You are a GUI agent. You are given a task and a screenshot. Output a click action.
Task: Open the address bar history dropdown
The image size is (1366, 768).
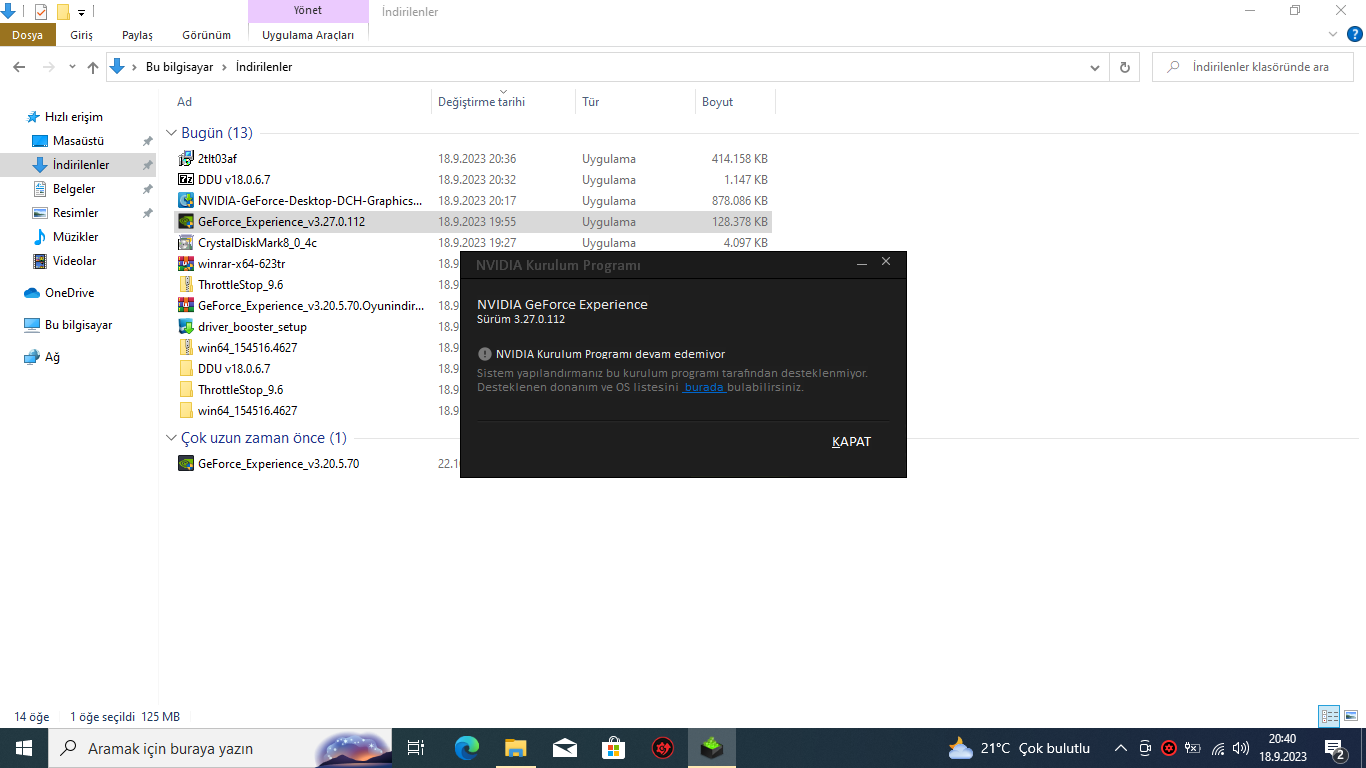point(1095,67)
